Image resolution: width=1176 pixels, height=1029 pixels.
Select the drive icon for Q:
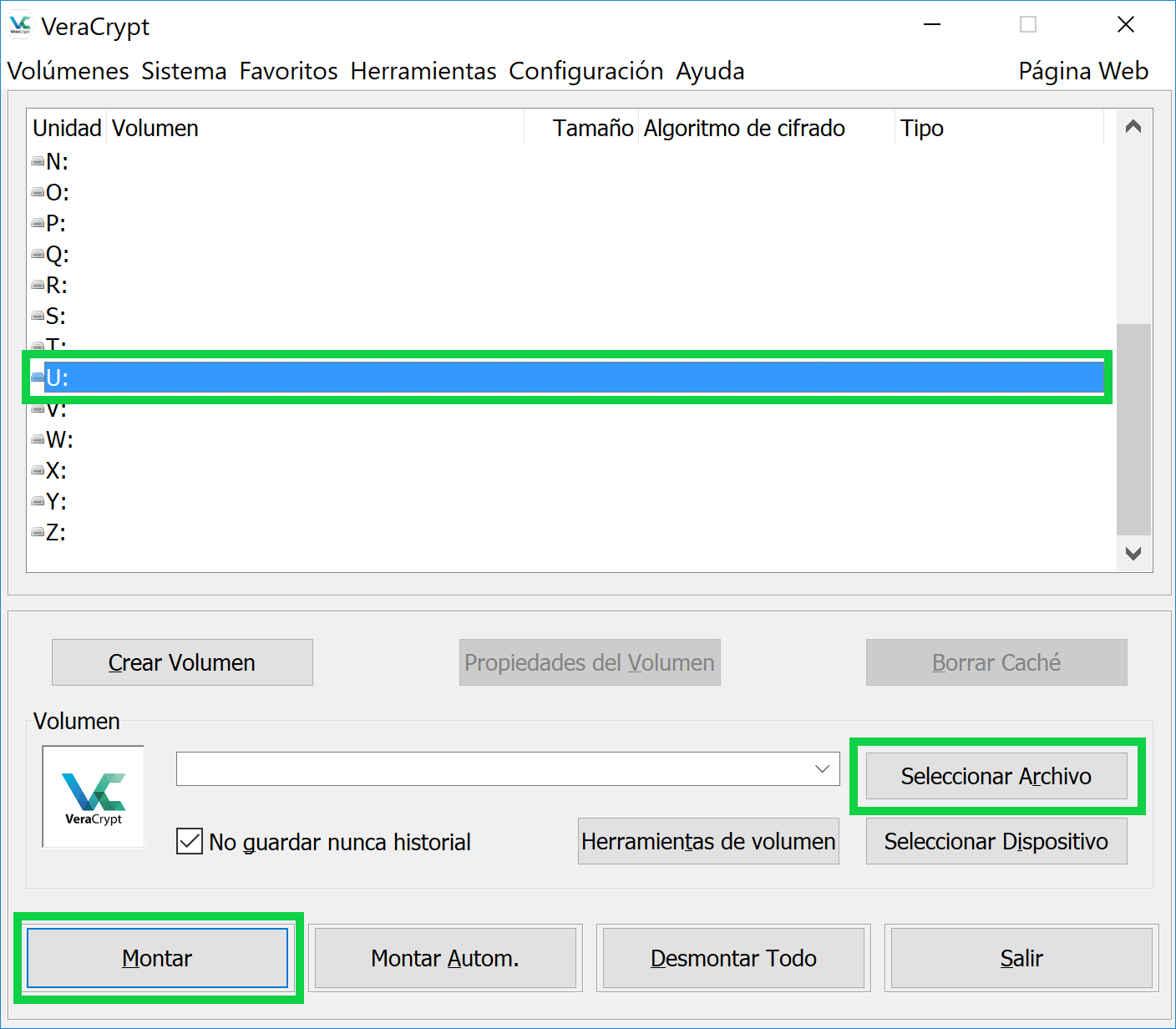click(38, 254)
